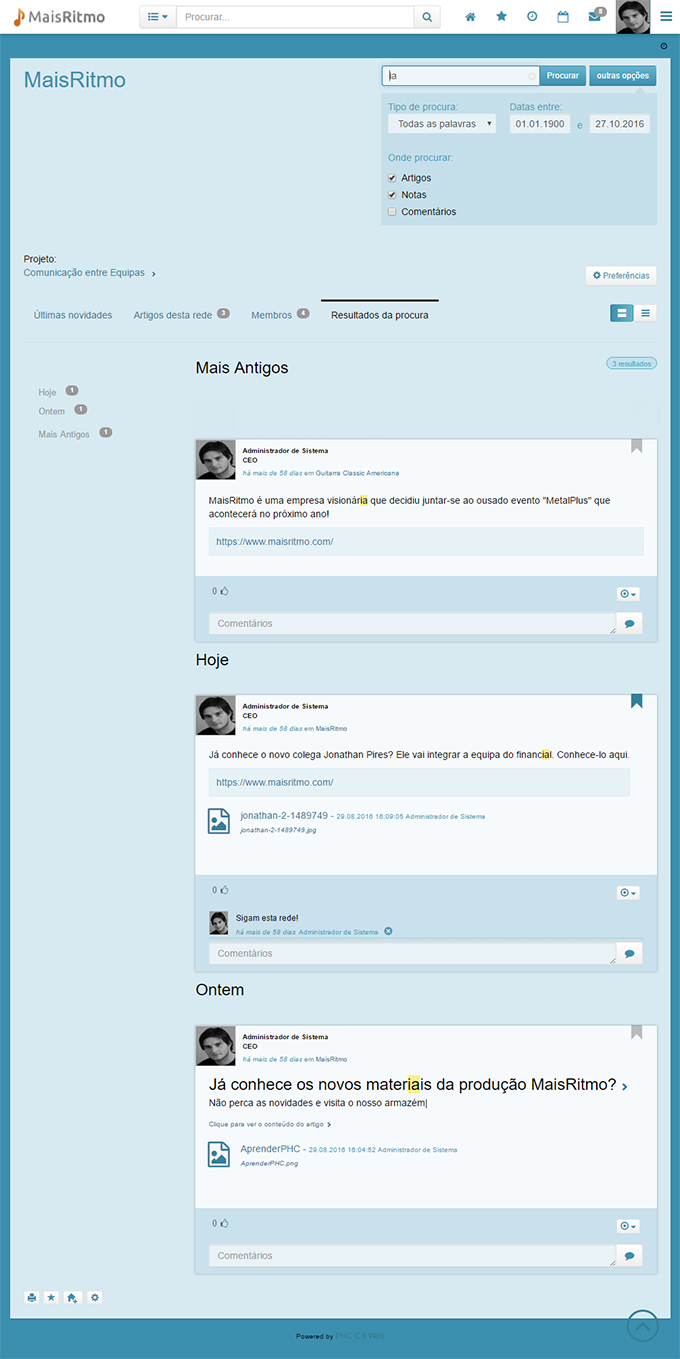Send comment on Jonathan Pires note
This screenshot has height=1359, width=680.
coord(629,953)
